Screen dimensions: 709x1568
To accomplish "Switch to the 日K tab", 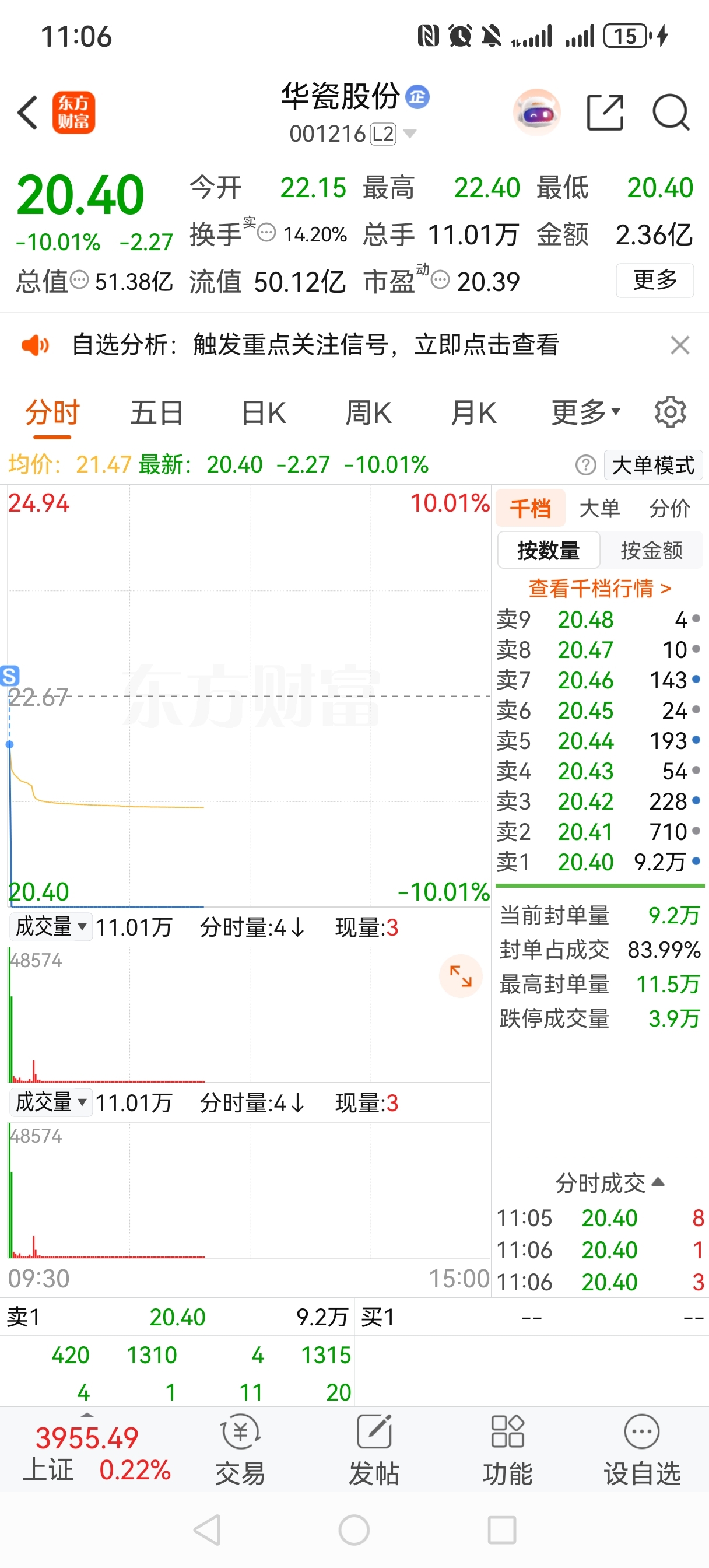I will tap(264, 412).
